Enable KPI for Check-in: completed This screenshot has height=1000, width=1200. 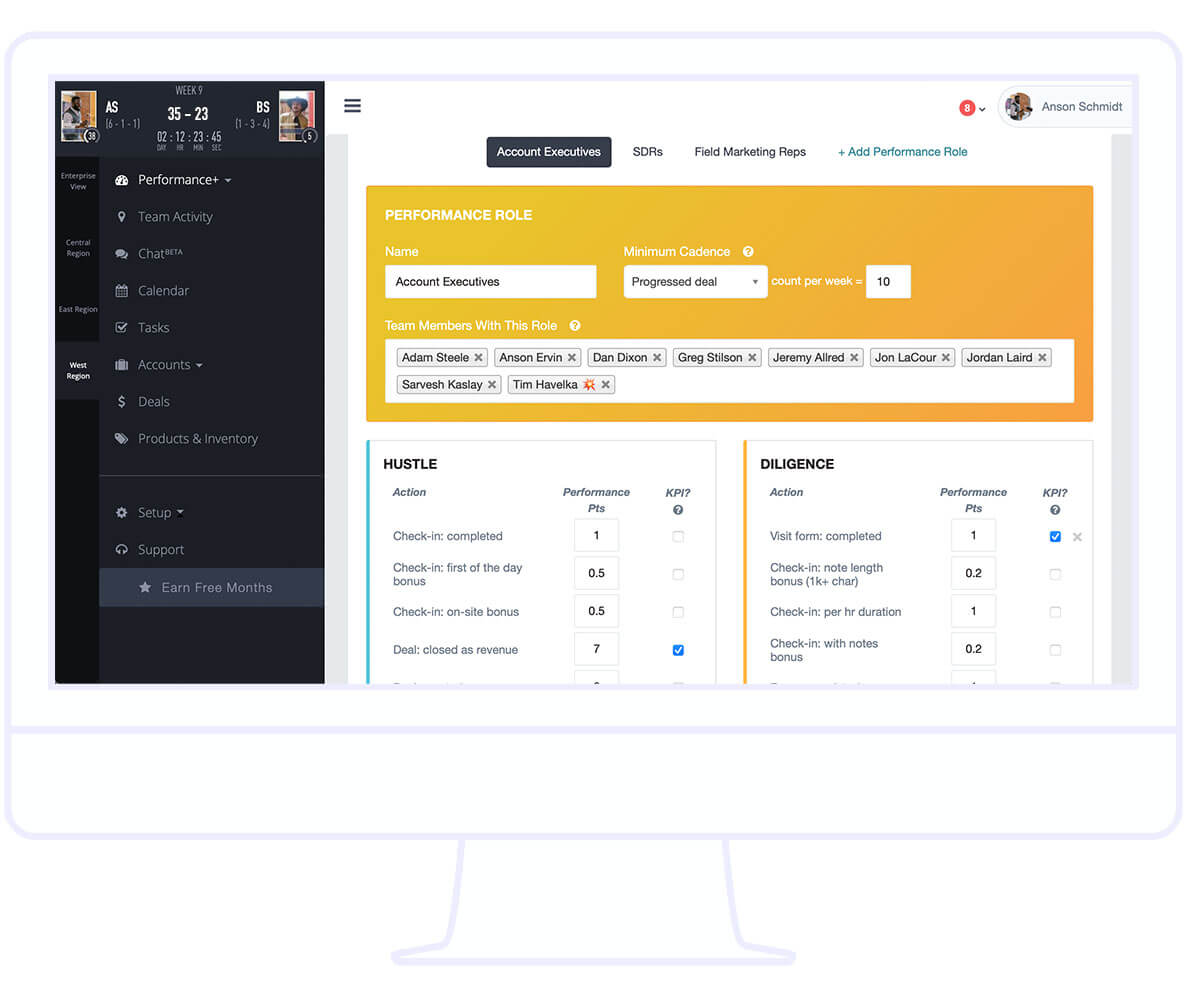(678, 537)
